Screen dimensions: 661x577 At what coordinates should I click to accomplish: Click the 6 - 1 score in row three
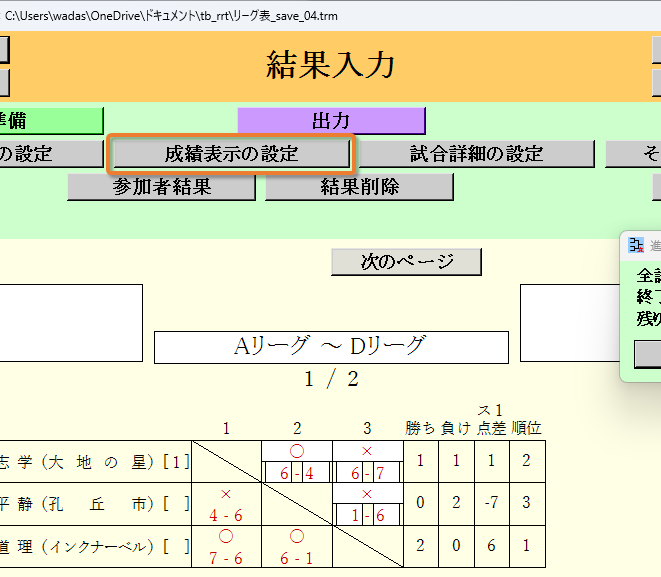tap(297, 558)
